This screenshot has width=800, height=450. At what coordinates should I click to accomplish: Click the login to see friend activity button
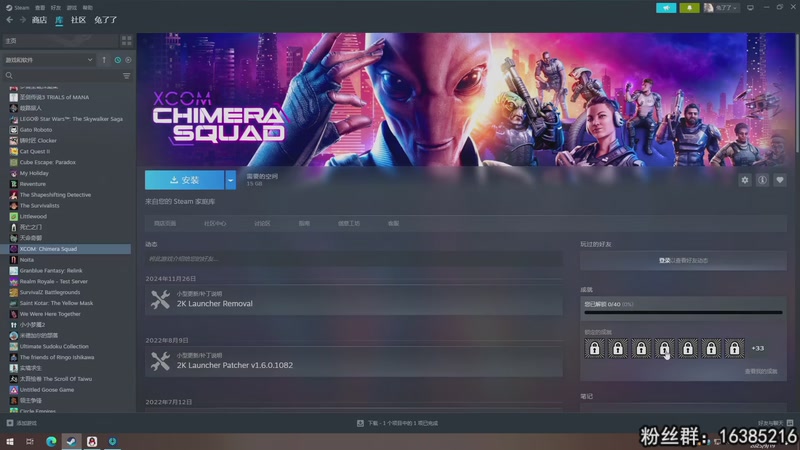(683, 260)
